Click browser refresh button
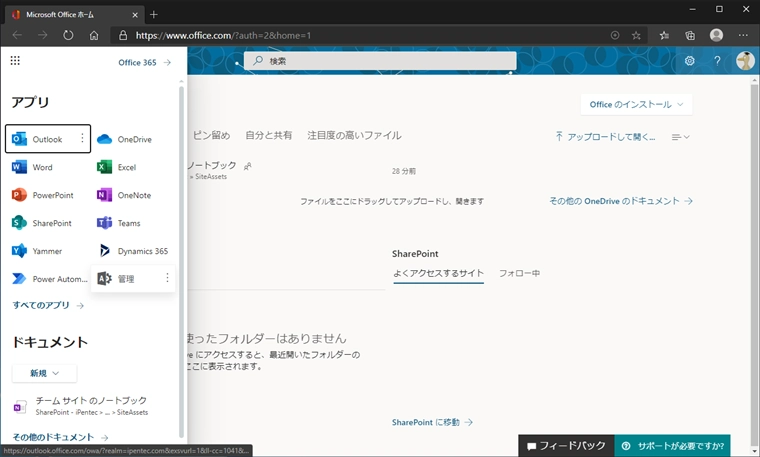The image size is (760, 457). point(68,35)
